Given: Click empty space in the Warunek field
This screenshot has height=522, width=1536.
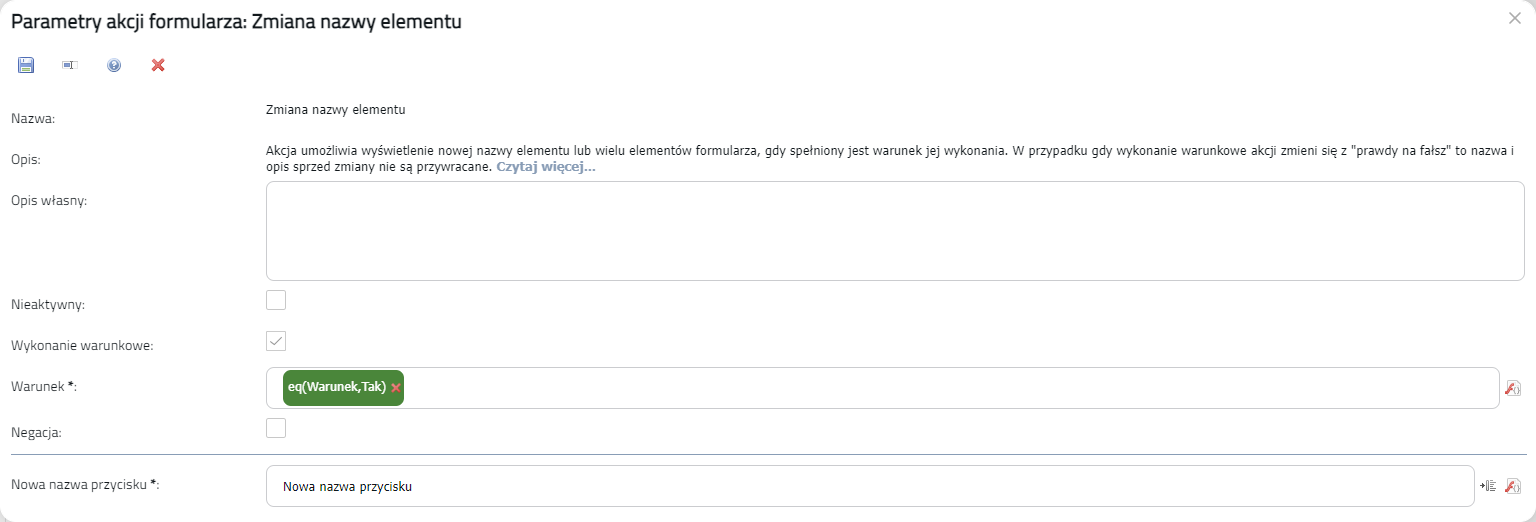Looking at the screenshot, I should point(950,388).
